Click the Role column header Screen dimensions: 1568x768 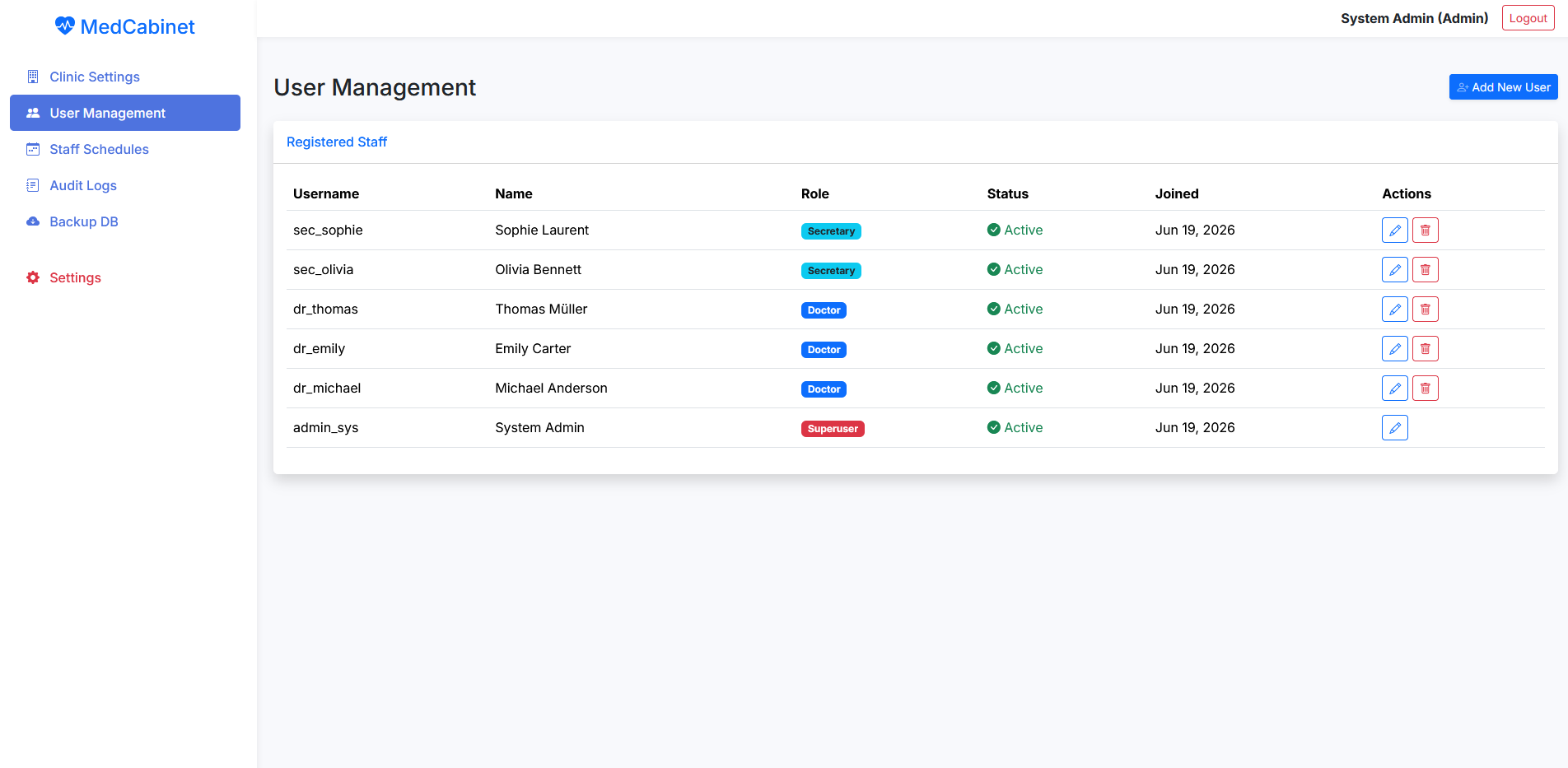814,194
